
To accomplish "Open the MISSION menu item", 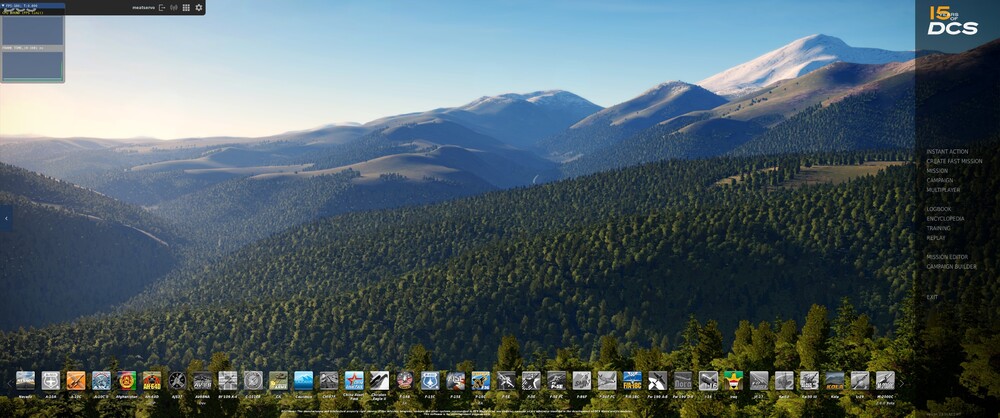I will (x=937, y=171).
